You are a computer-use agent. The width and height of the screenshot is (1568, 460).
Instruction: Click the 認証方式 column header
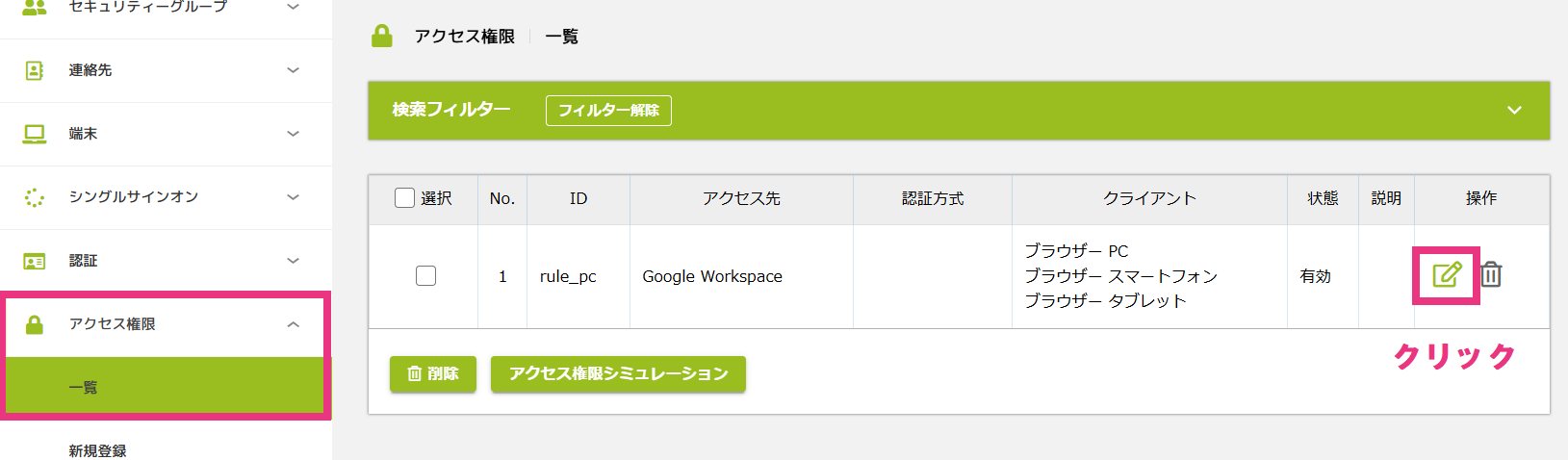[933, 198]
